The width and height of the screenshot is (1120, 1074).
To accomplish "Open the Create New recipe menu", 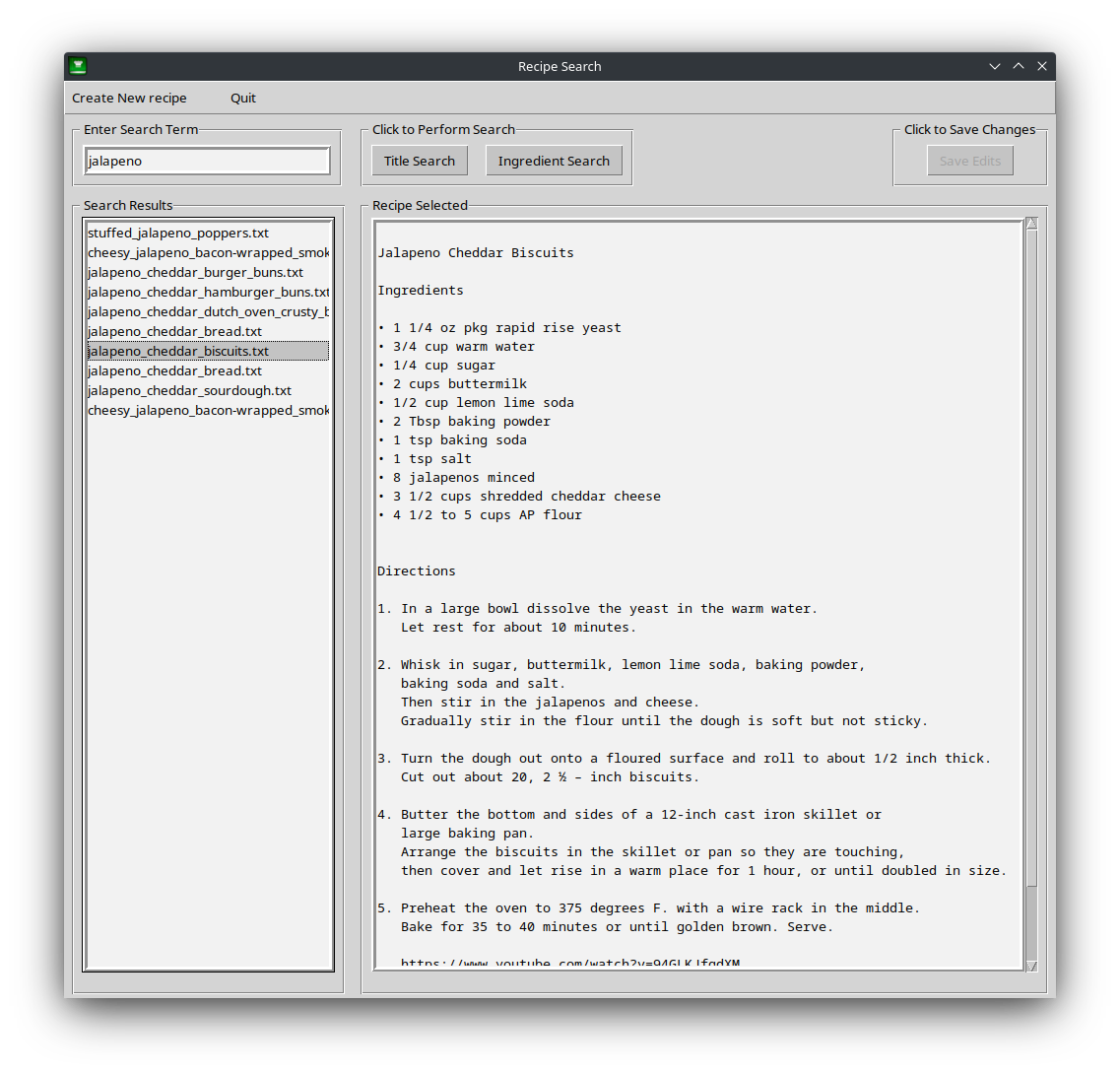I will coord(129,98).
